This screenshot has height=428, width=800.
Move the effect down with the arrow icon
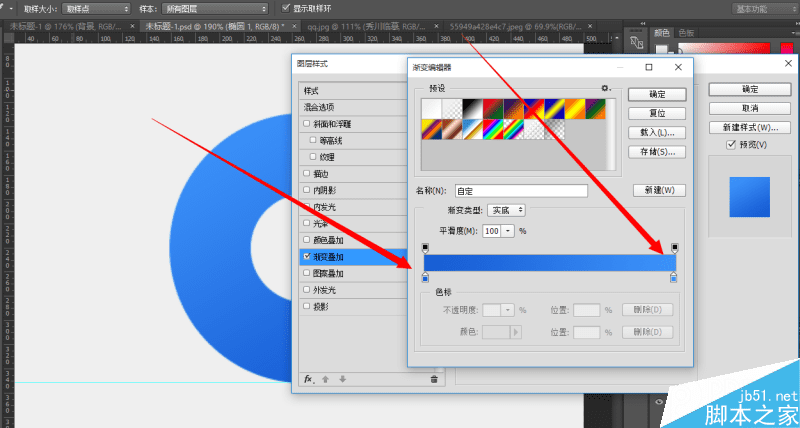click(342, 379)
